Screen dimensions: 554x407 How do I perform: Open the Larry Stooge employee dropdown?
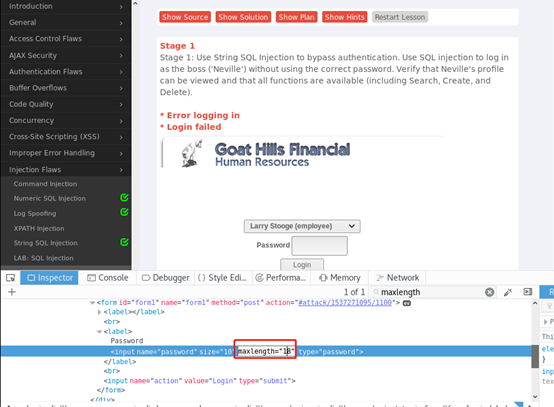pos(302,226)
